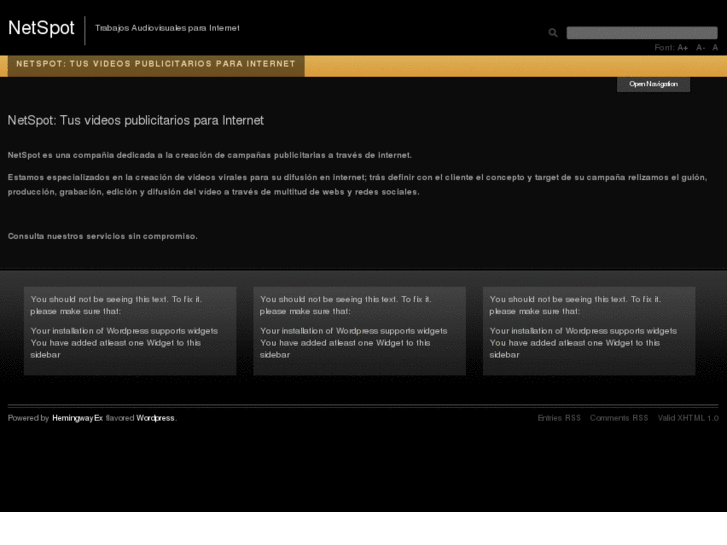Image resolution: width=727 pixels, height=545 pixels.
Task: Open the Comments RSS feed
Action: click(619, 418)
